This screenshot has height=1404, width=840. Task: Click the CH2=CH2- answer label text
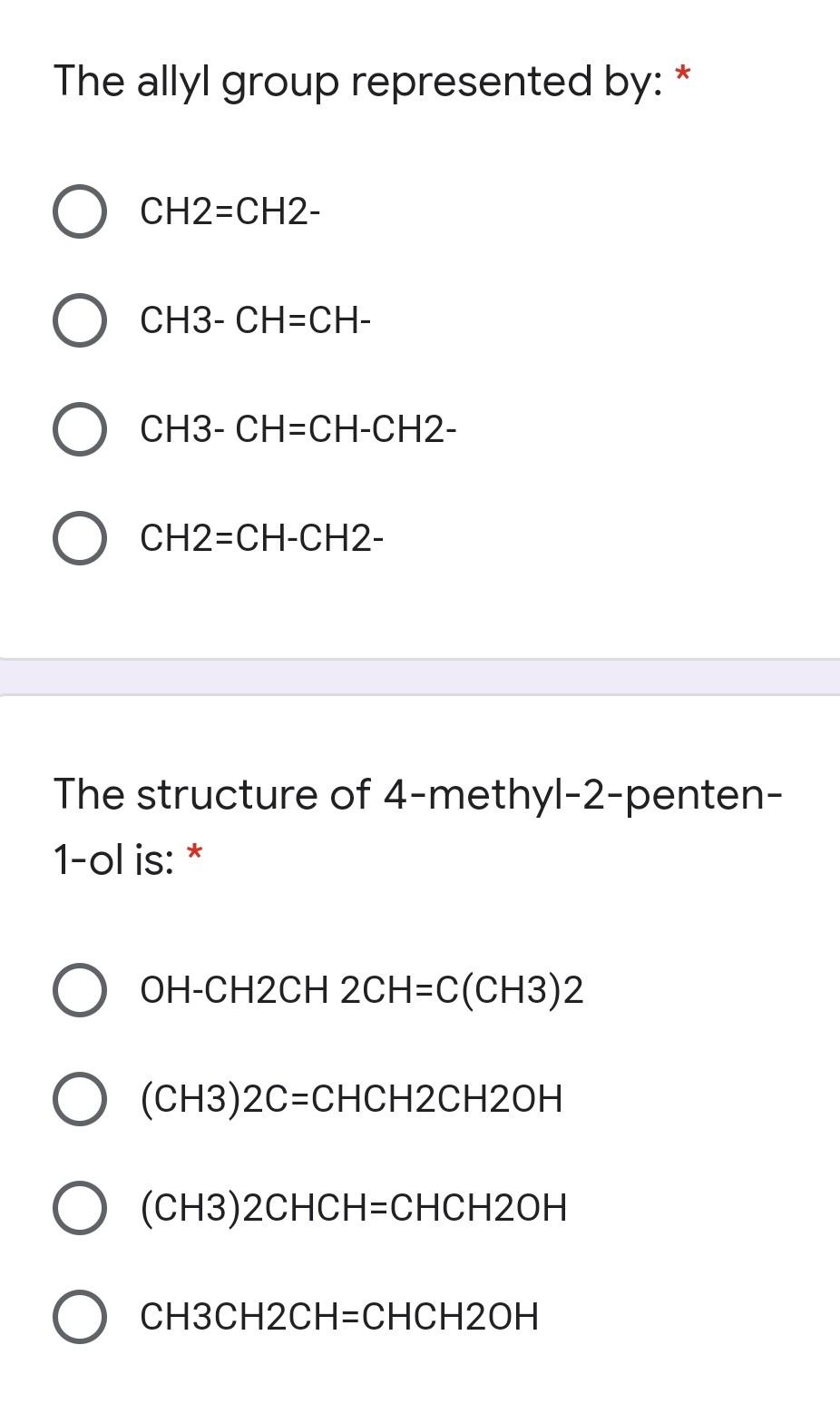[229, 212]
